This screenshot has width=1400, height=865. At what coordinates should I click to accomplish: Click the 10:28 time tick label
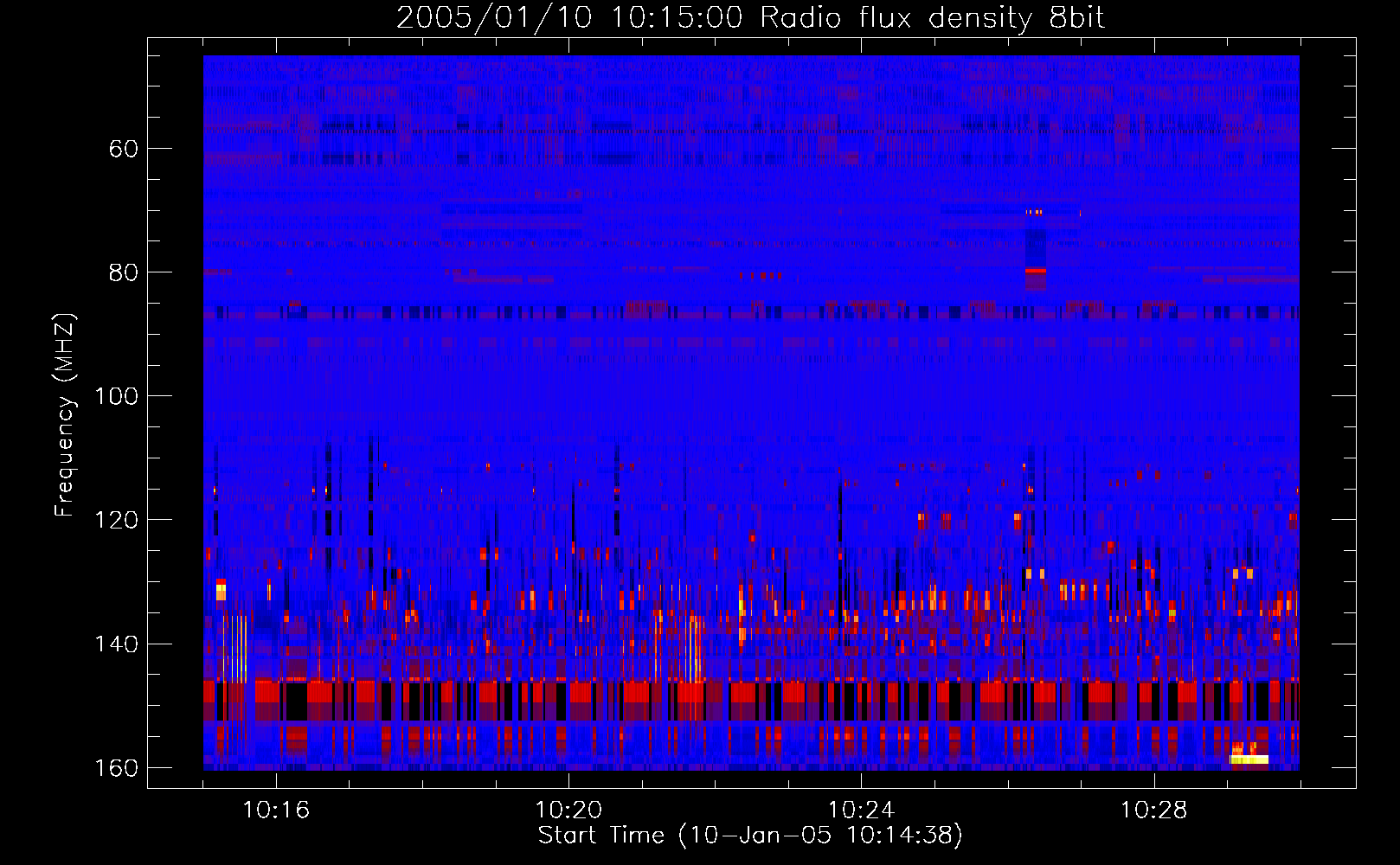click(1153, 811)
